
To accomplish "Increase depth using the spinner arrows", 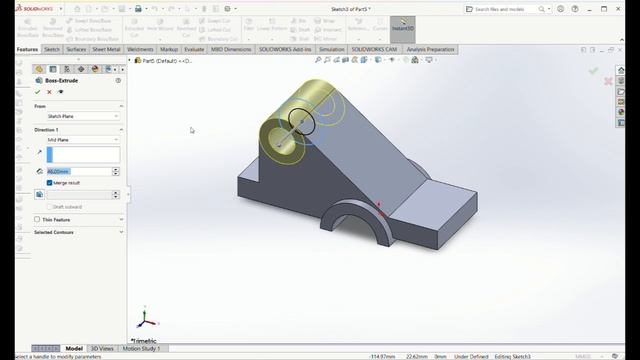I will click(116, 169).
